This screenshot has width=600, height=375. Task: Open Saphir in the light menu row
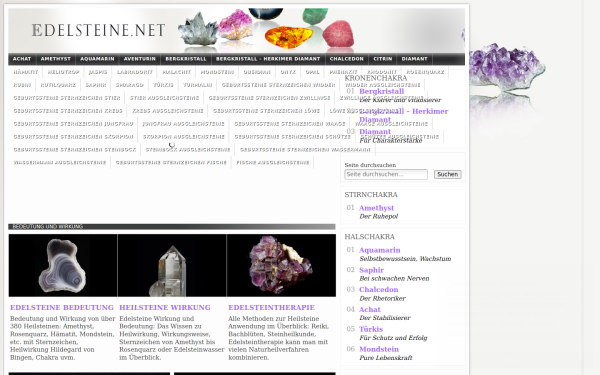click(96, 85)
